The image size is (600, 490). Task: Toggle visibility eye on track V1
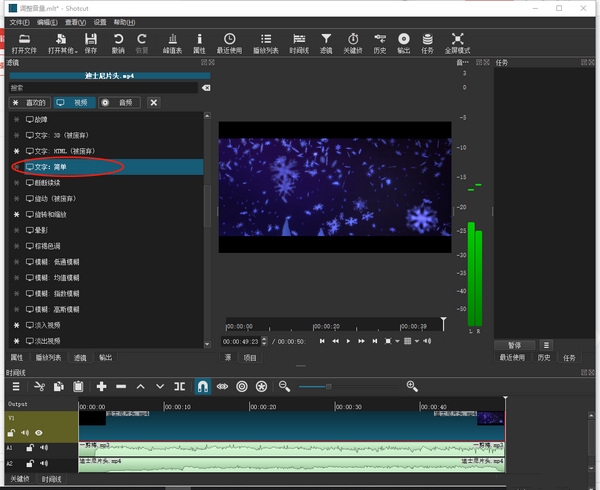point(40,433)
